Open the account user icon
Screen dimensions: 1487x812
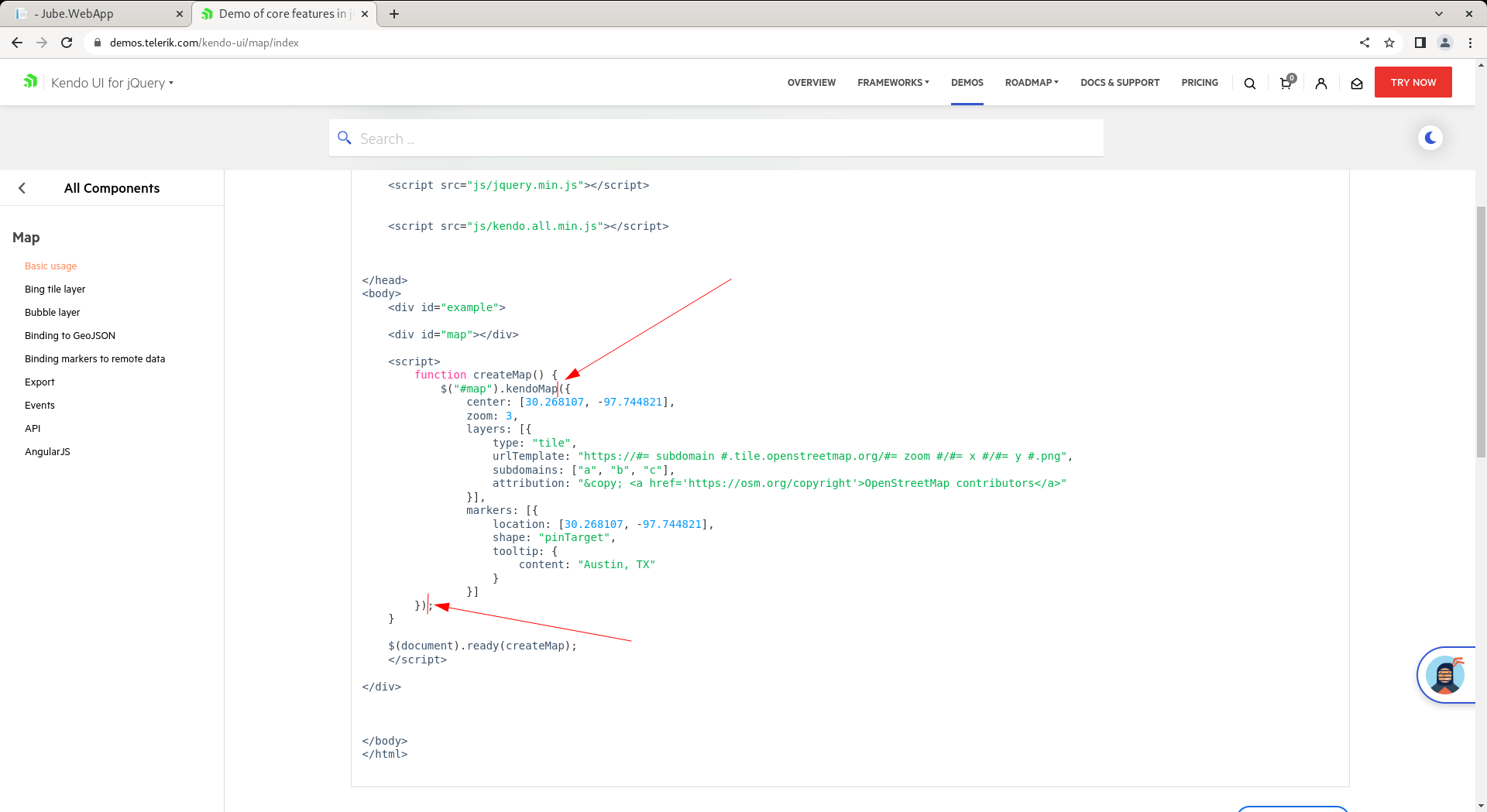coord(1321,84)
